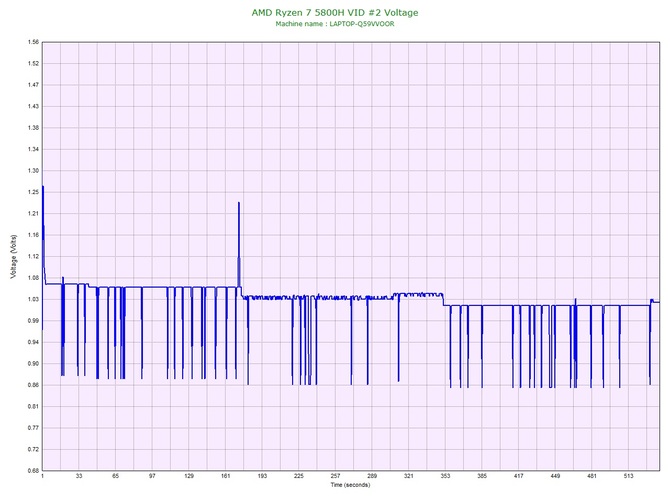Click the 1.25 y-axis value

point(33,192)
